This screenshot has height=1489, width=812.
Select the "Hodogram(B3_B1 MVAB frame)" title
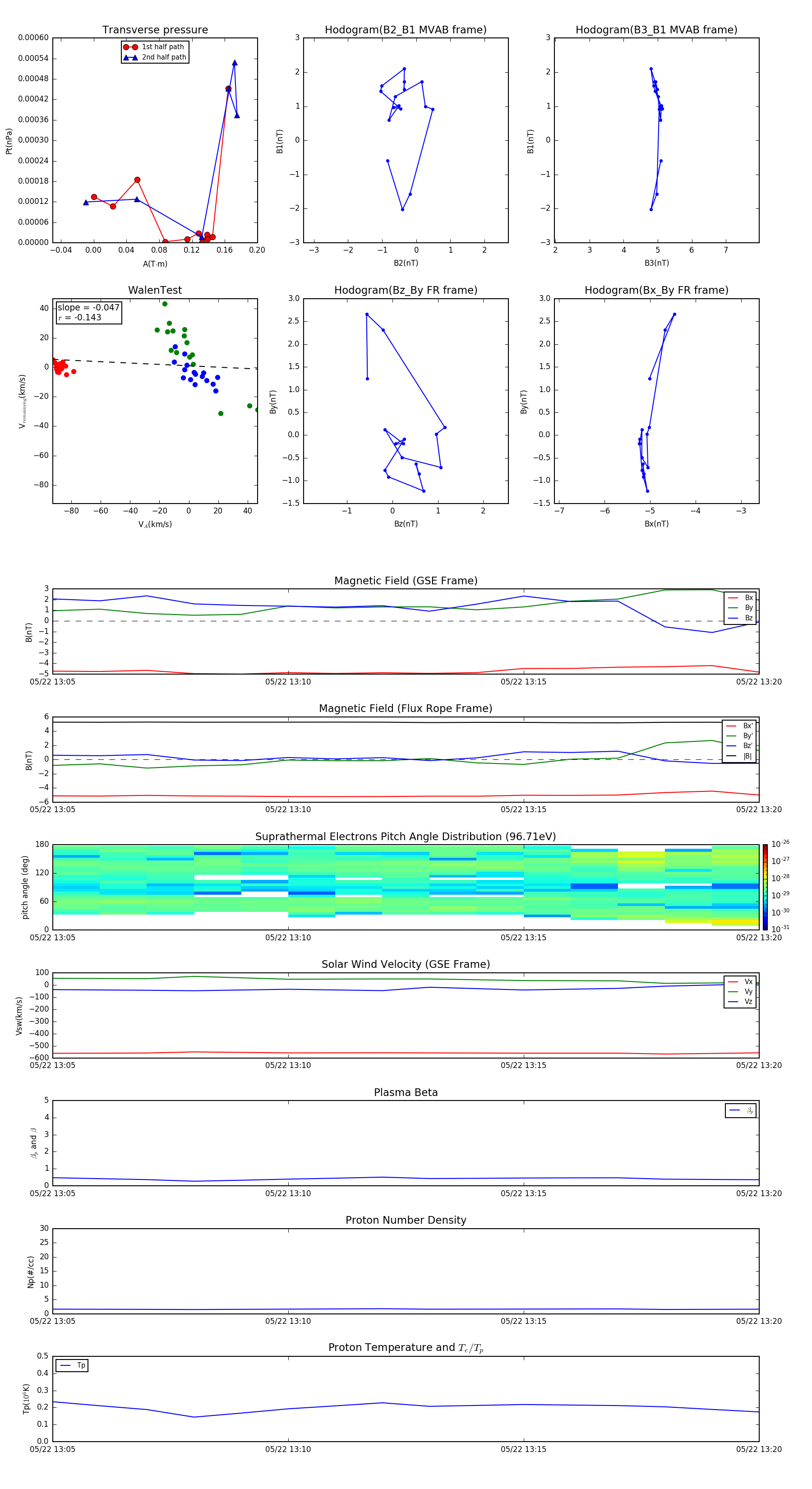[x=656, y=29]
